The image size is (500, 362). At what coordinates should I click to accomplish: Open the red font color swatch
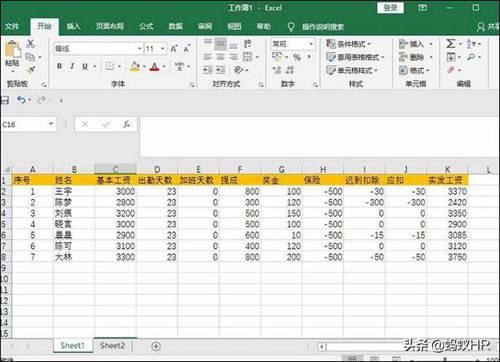(154, 67)
